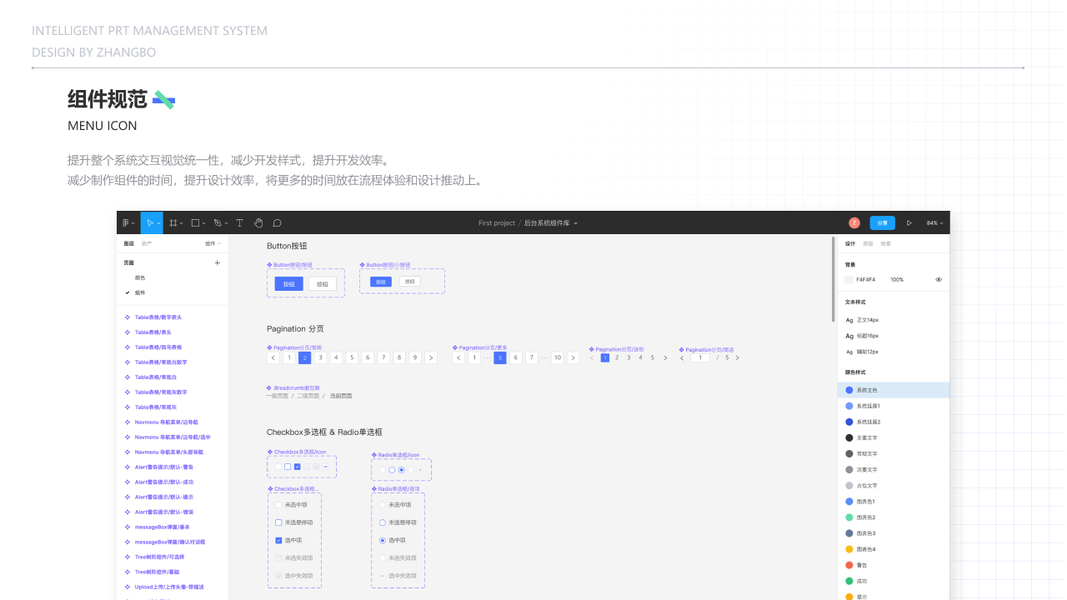Click component icon beside Tree树形控件/基础 layer
Image resolution: width=1067 pixels, height=600 pixels.
pyautogui.click(x=127, y=572)
